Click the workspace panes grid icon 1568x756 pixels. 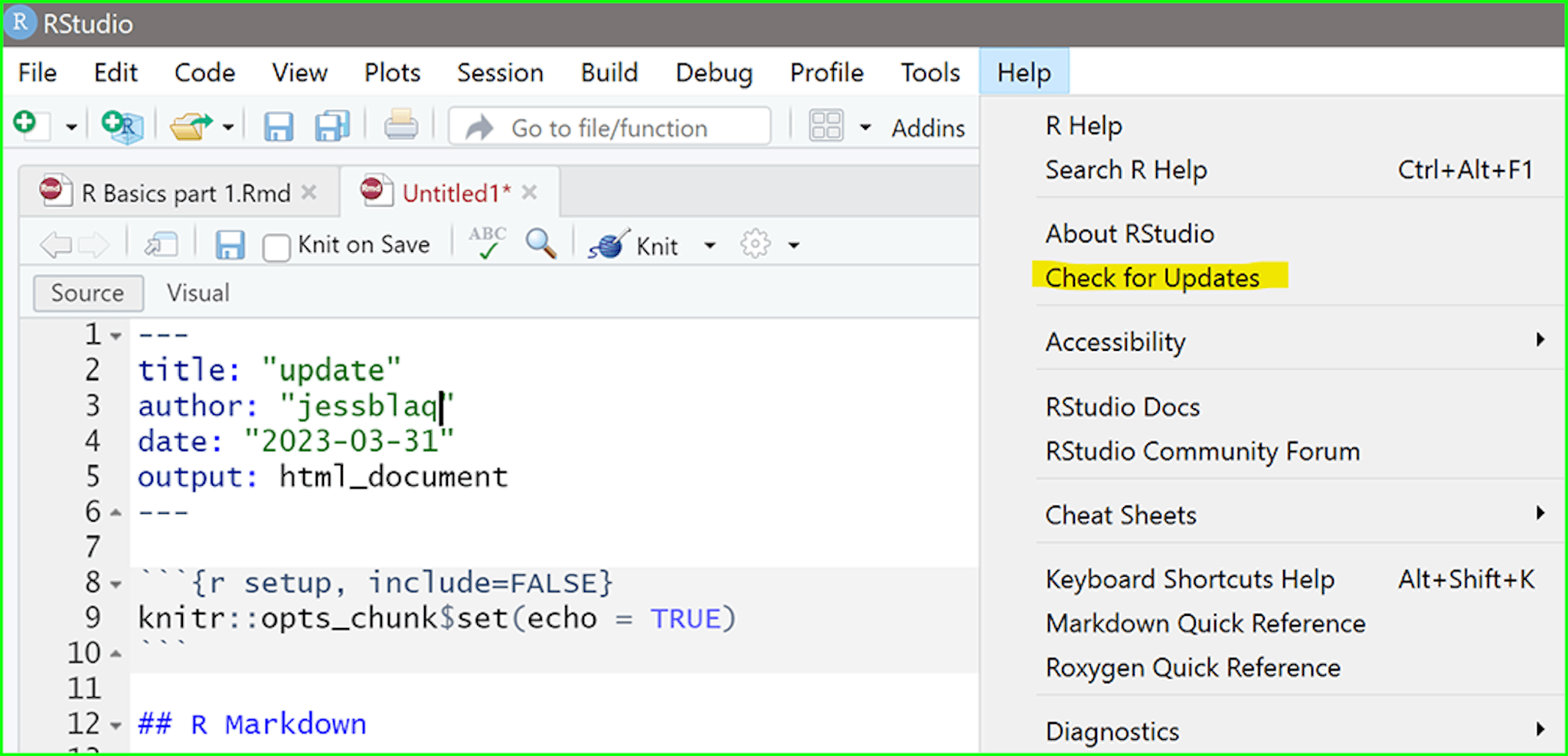826,126
